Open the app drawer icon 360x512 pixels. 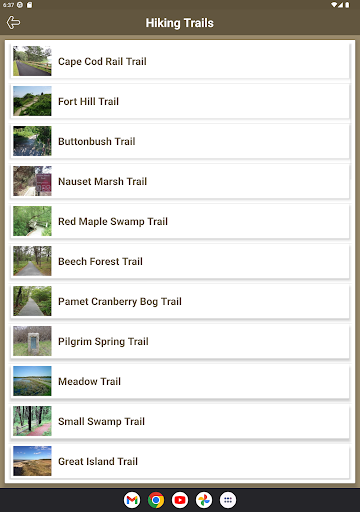pos(228,500)
